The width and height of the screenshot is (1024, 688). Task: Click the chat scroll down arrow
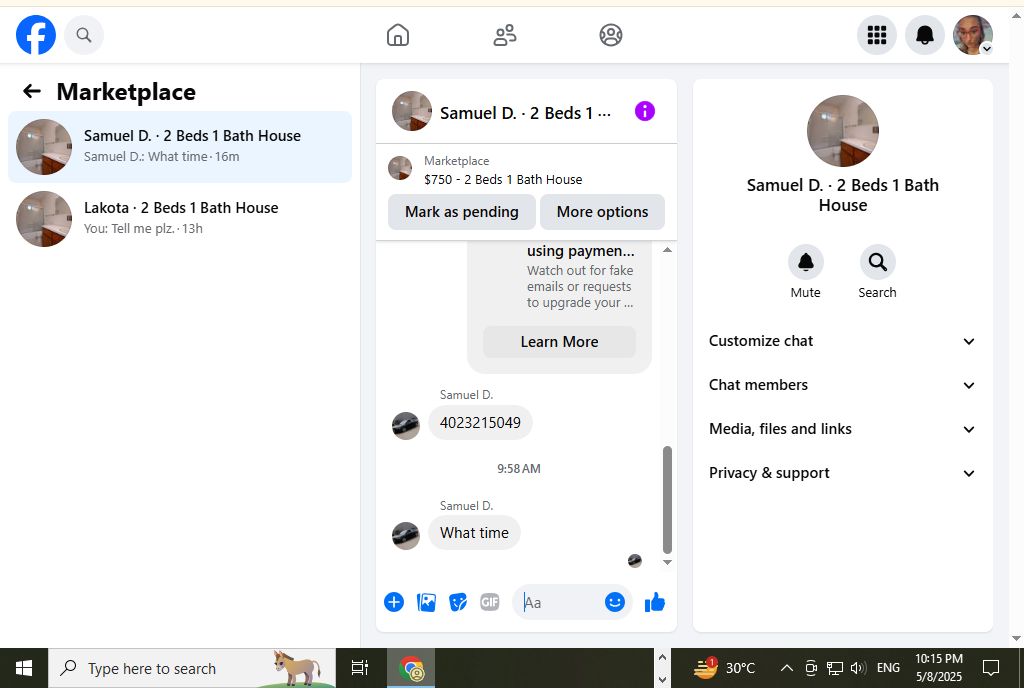coord(667,562)
